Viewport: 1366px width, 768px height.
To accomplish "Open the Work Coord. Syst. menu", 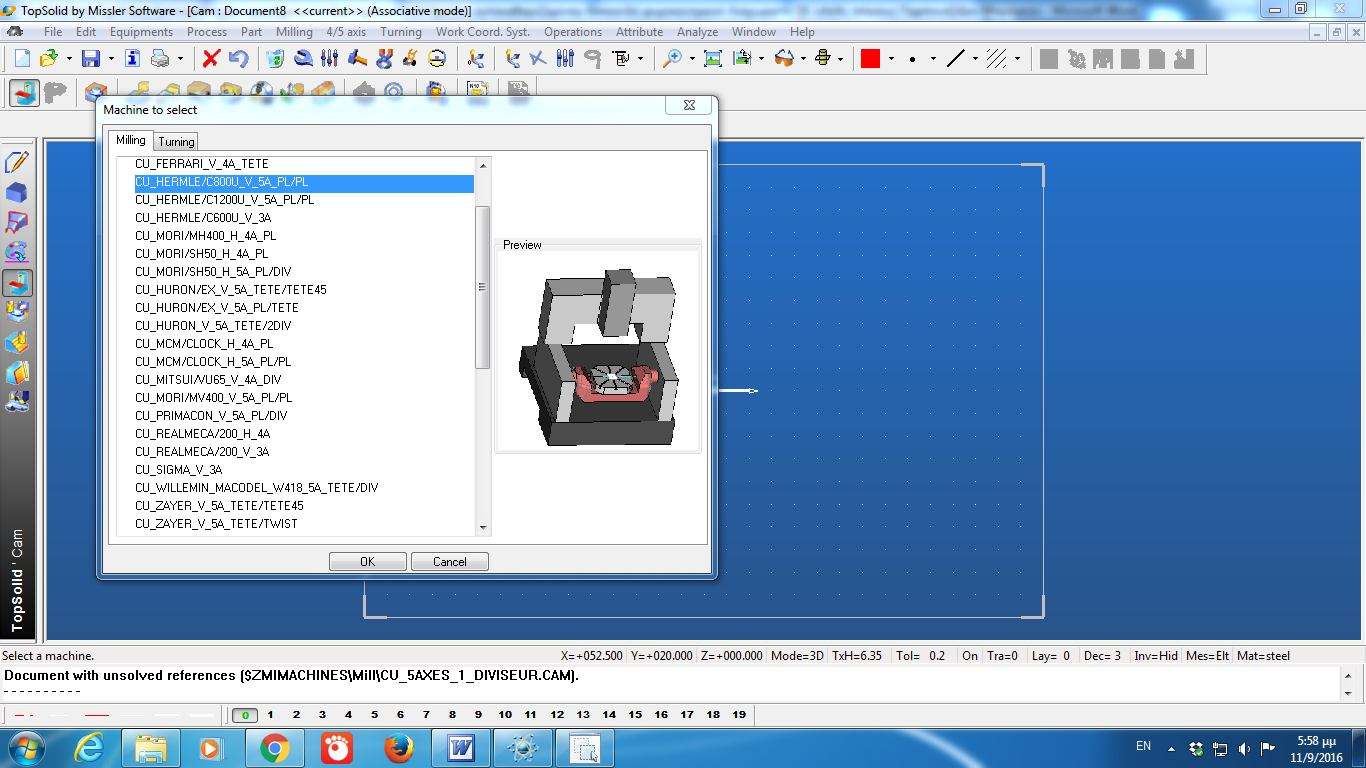I will tap(483, 32).
